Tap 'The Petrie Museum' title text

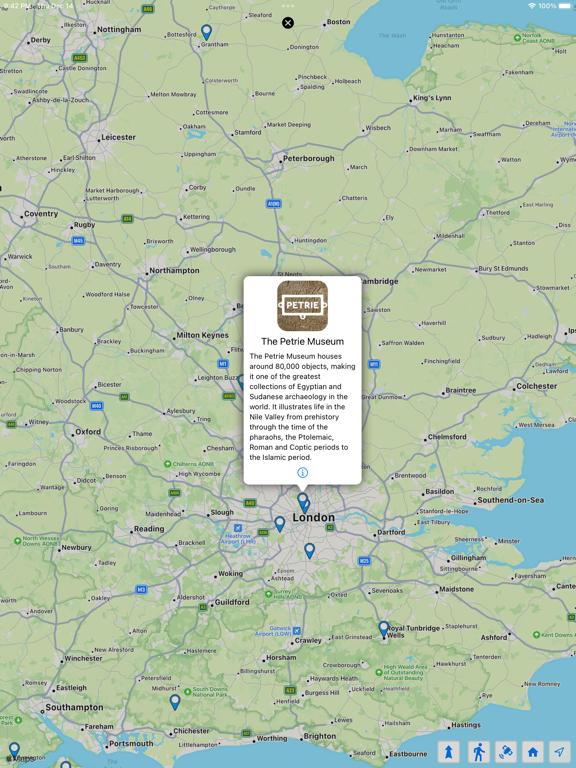[x=303, y=341]
